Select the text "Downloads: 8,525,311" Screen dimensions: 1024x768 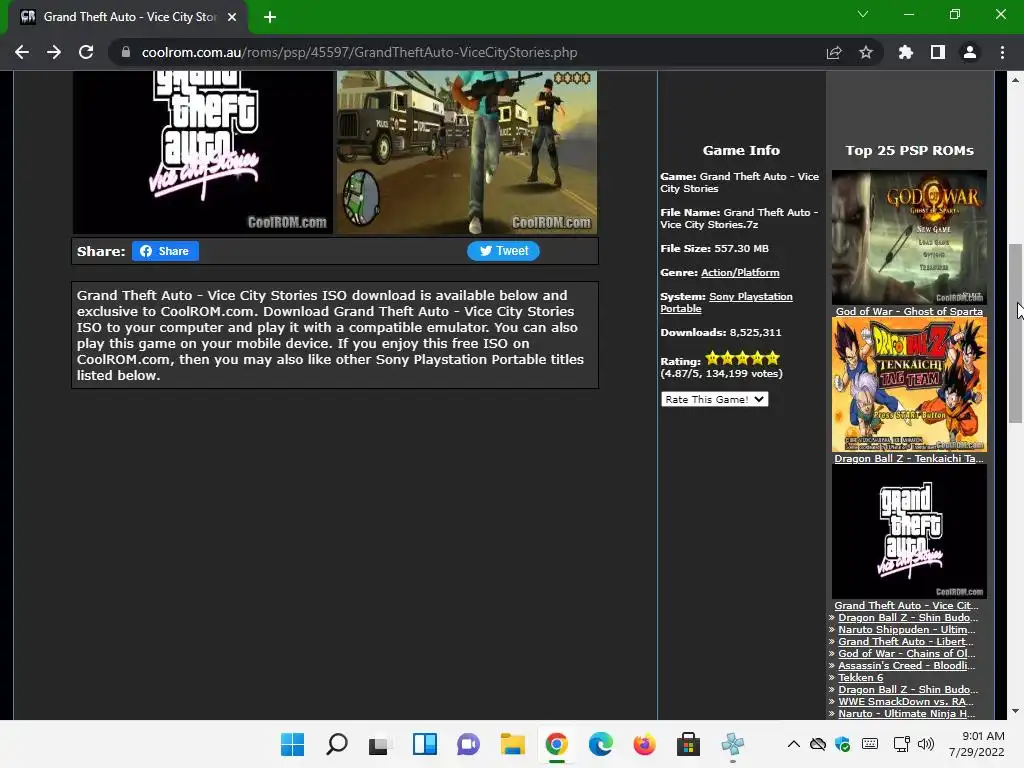point(720,332)
